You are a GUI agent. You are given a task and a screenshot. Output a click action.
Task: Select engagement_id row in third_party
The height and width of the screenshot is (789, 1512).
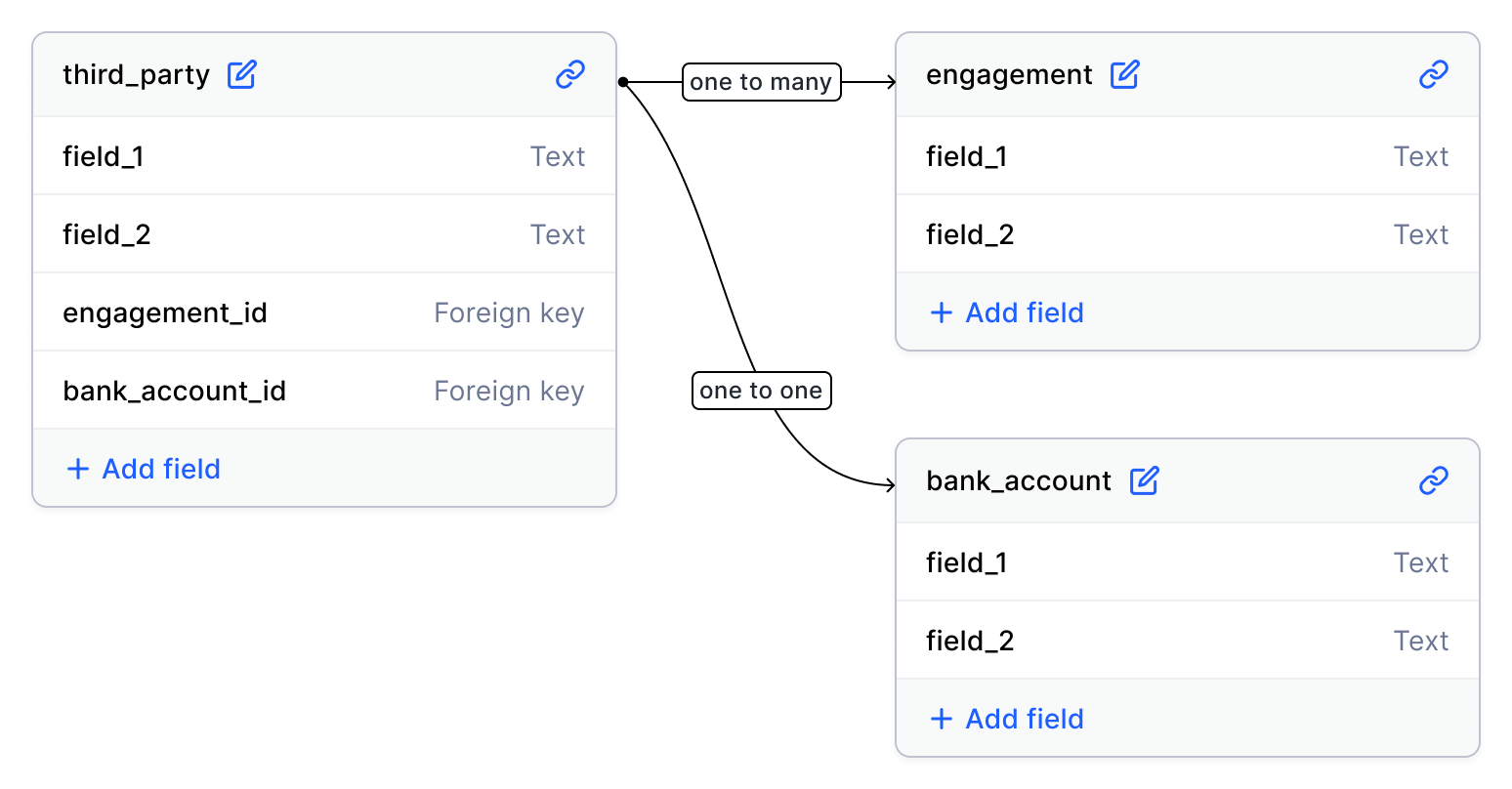point(165,313)
